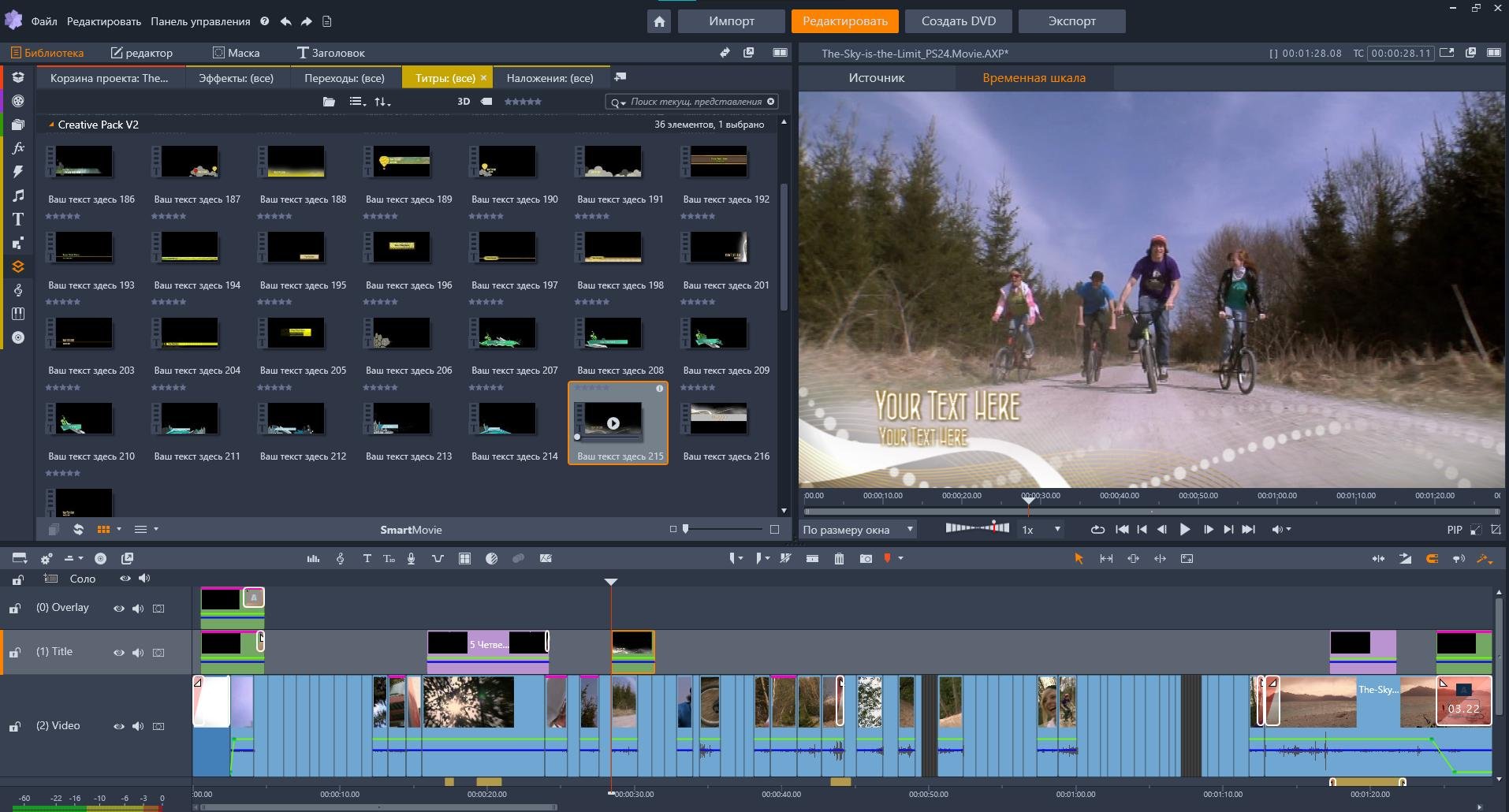The image size is (1509, 812).
Task: Hide the (0) Overlay track
Action: [119, 609]
